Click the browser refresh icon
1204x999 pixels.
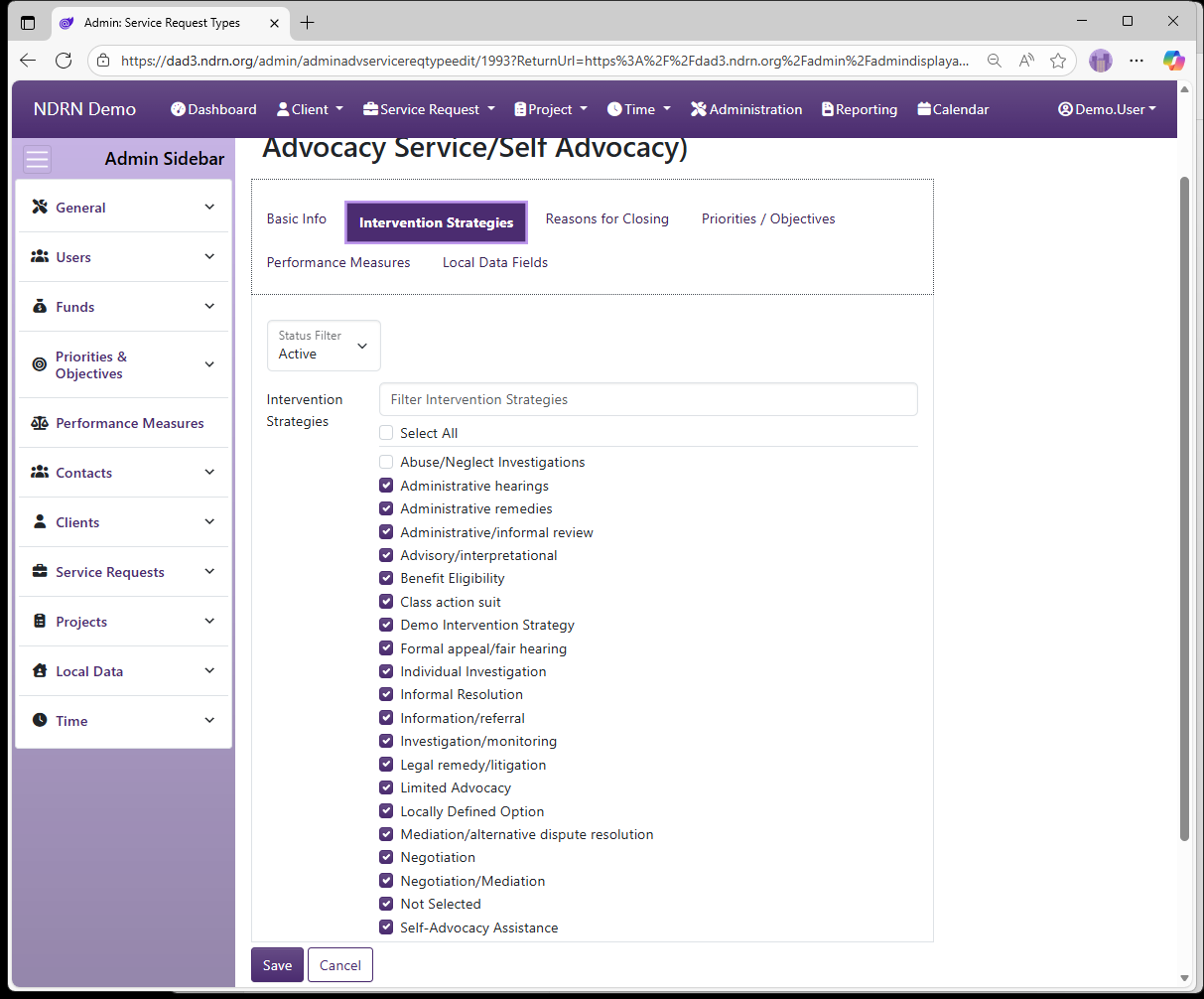point(64,61)
